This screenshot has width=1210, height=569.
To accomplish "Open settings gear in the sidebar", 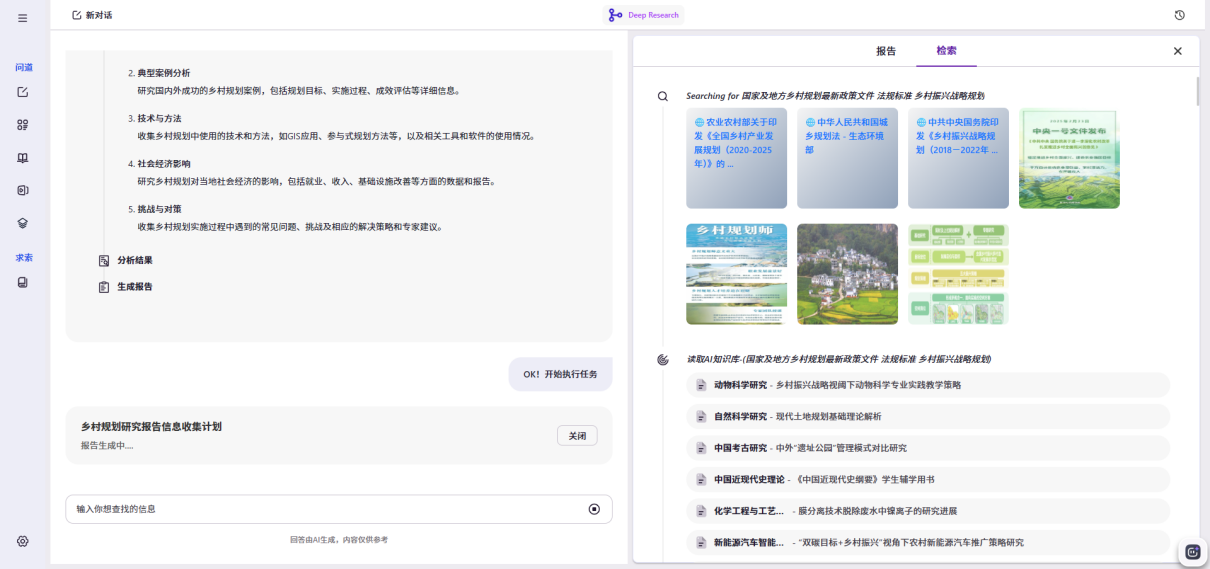I will (x=23, y=541).
